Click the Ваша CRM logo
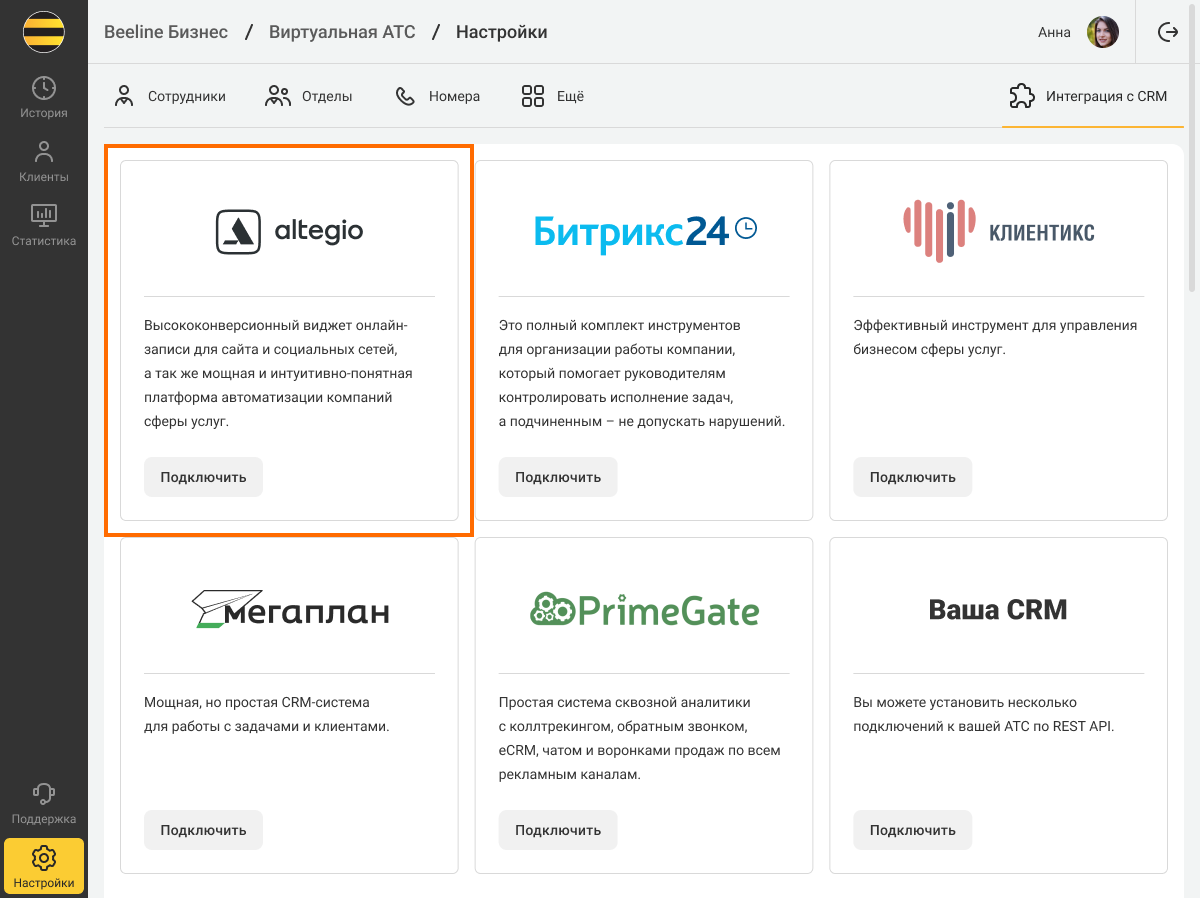Viewport: 1200px width, 898px height. click(x=997, y=609)
